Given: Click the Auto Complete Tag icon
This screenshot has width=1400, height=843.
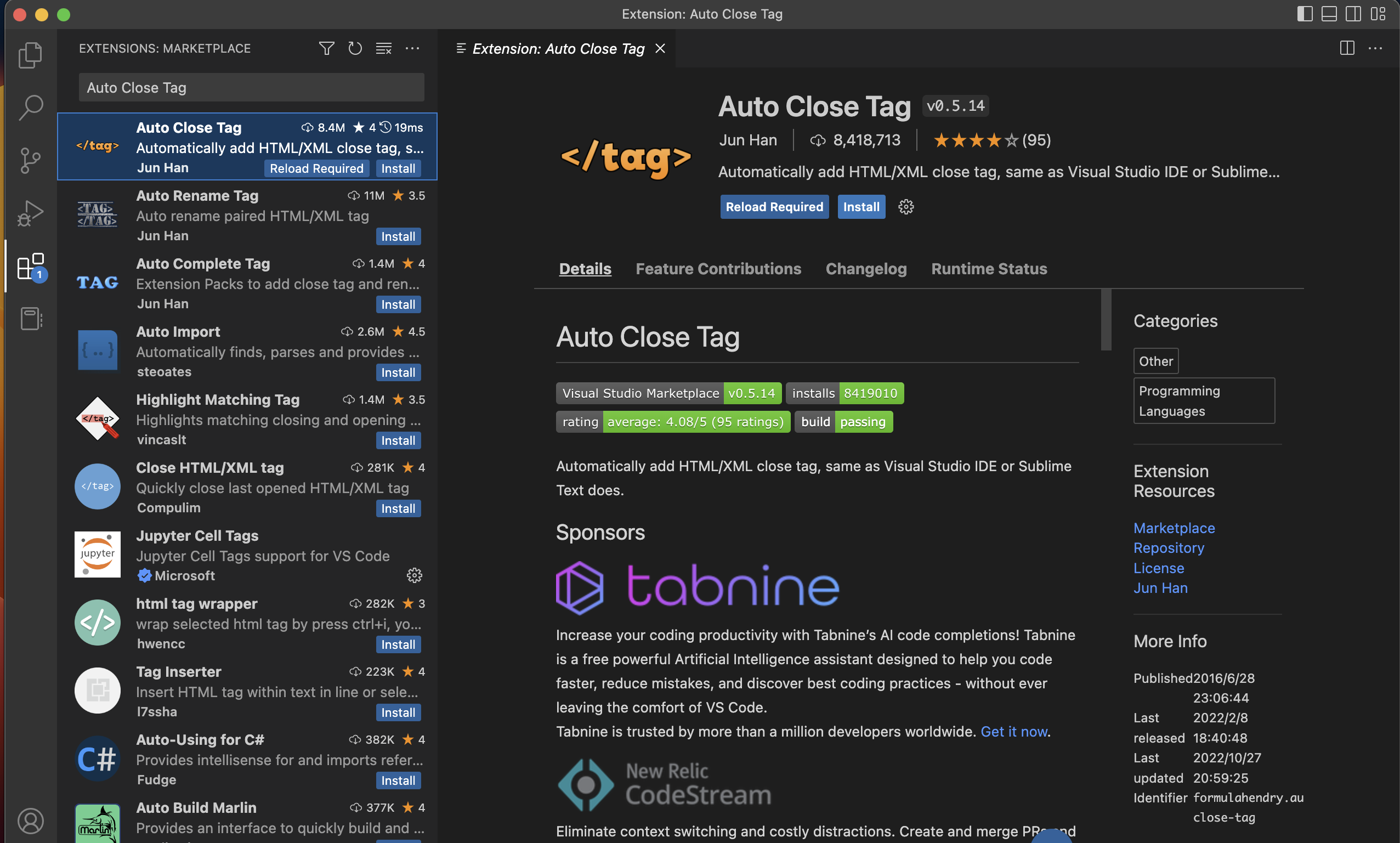Looking at the screenshot, I should 97,282.
